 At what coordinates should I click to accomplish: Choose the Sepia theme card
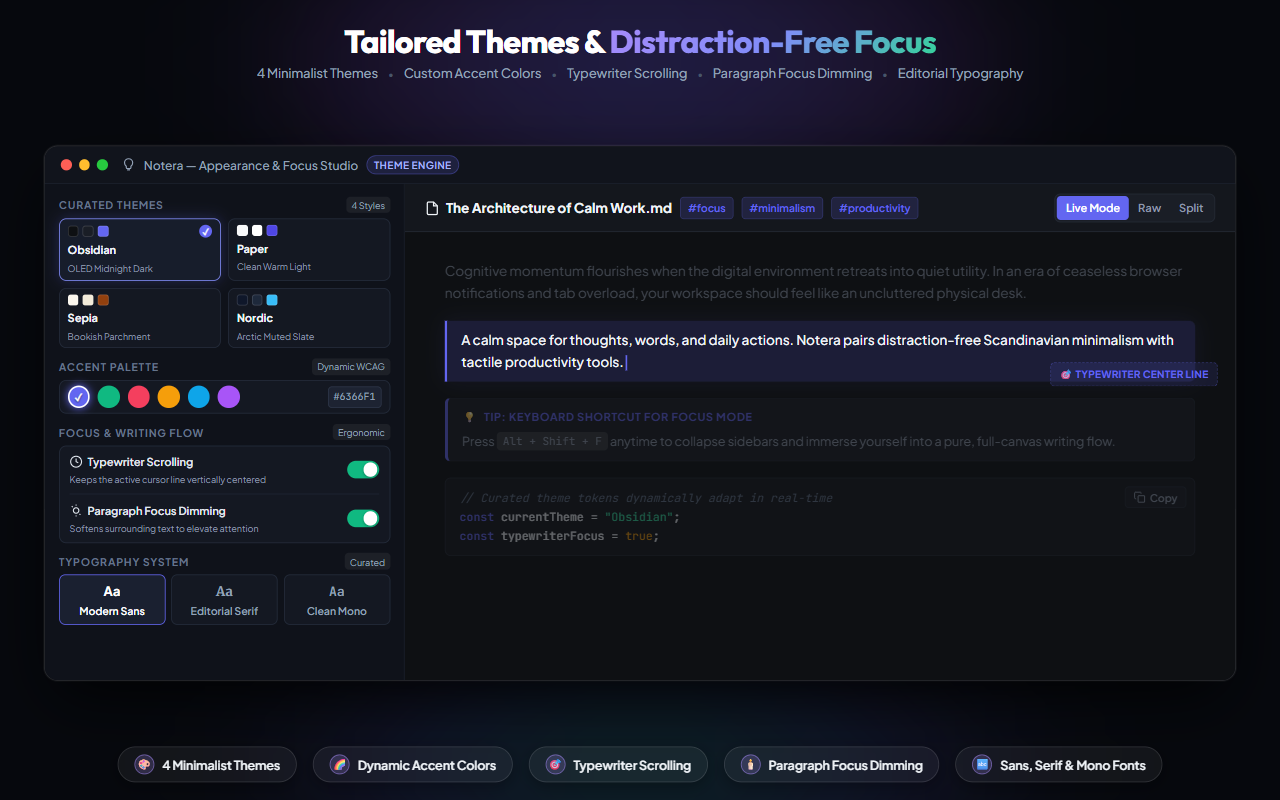coord(140,318)
